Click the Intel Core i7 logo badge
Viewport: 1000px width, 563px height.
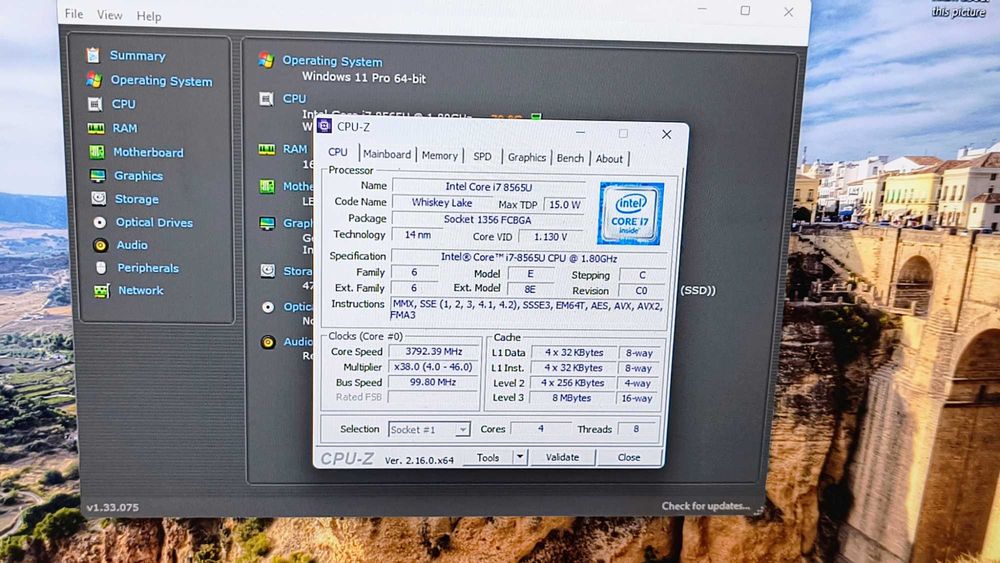tap(630, 213)
